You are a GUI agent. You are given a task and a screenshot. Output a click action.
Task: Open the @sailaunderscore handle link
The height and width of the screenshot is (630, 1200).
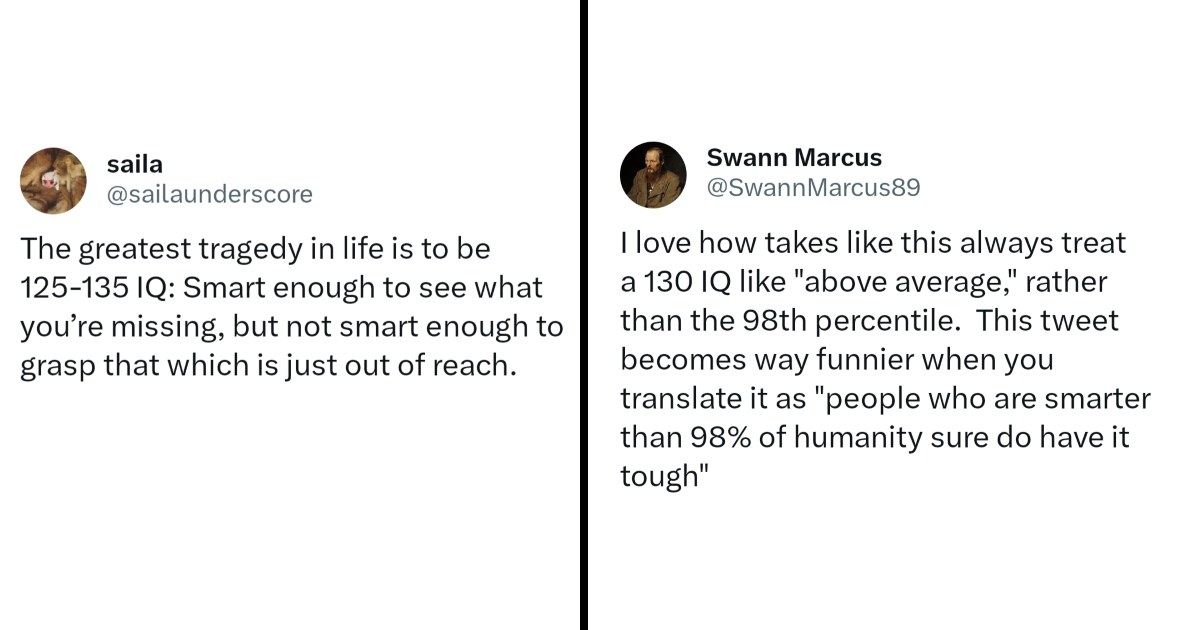209,194
